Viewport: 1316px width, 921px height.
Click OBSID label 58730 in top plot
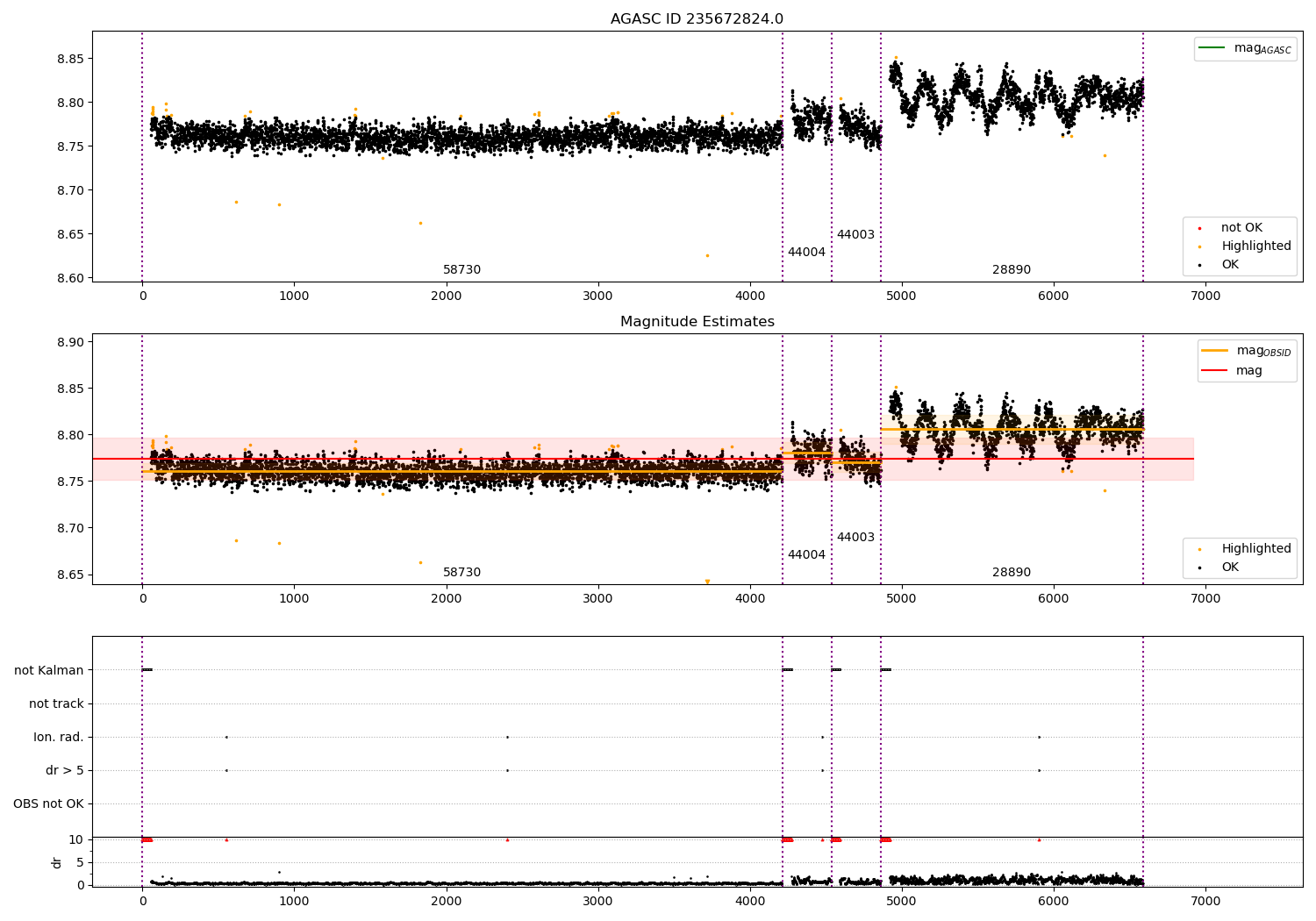(461, 270)
